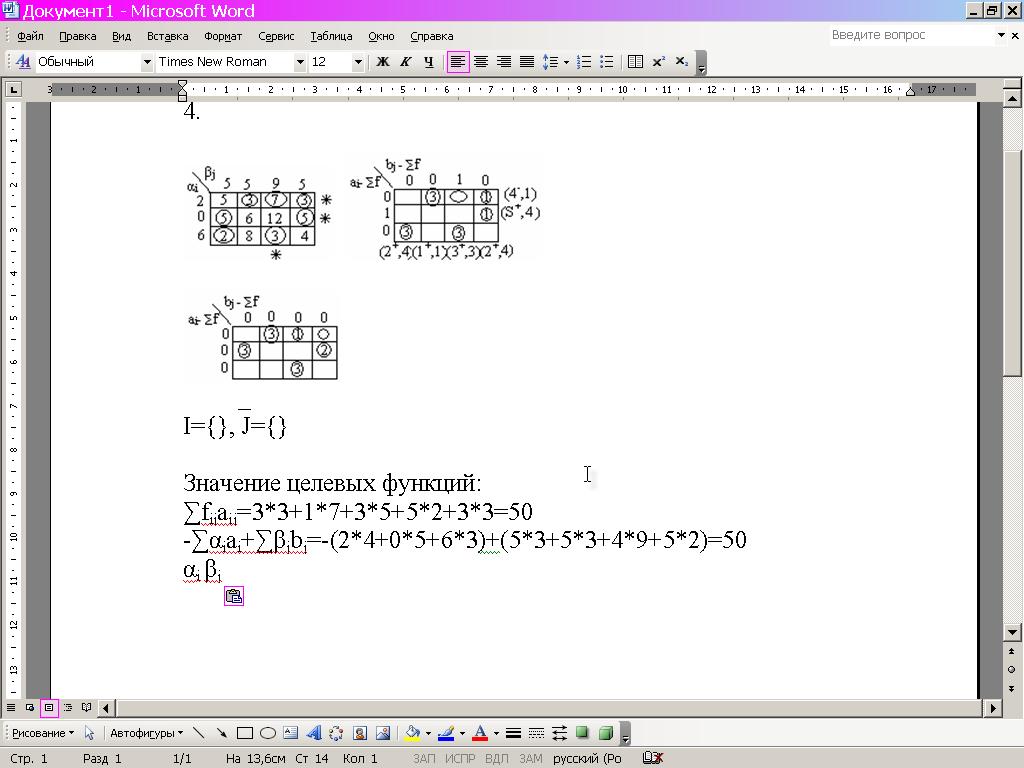Open the Таблица menu
1024x768 pixels.
coord(331,36)
